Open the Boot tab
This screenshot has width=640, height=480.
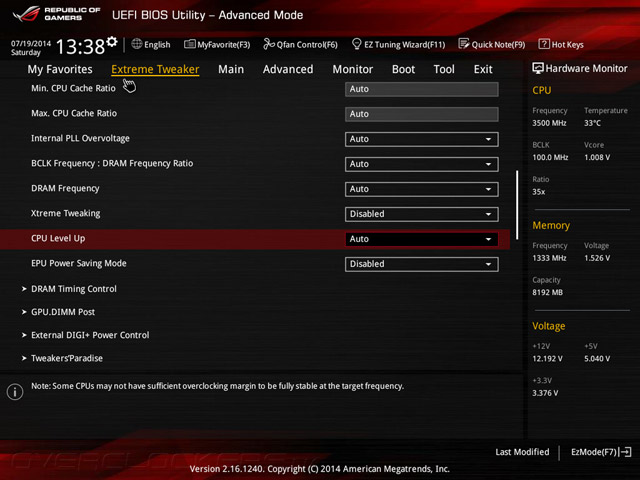(x=403, y=69)
